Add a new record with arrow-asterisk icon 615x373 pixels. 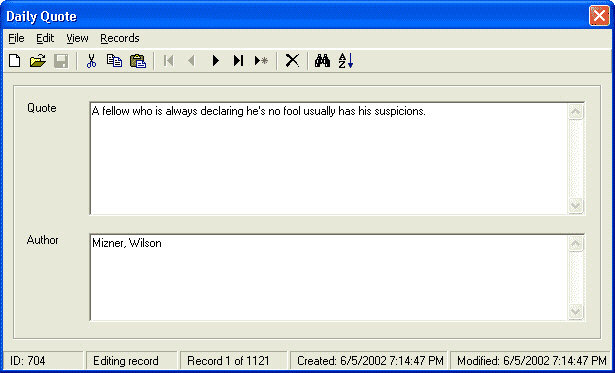coord(261,61)
